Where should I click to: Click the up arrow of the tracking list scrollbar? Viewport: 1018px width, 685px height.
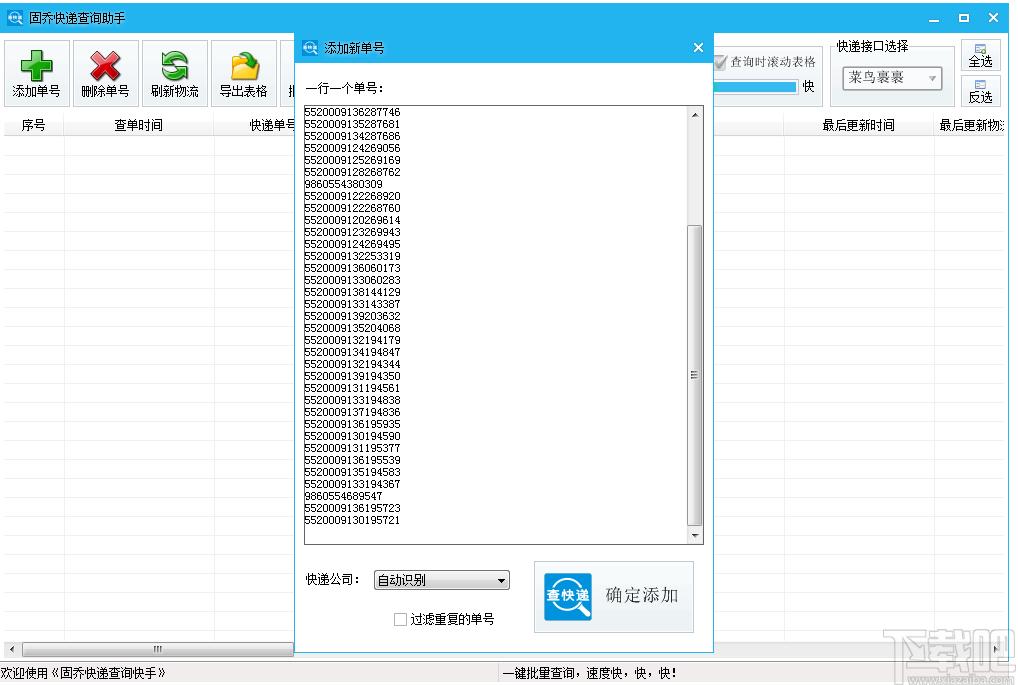point(695,115)
